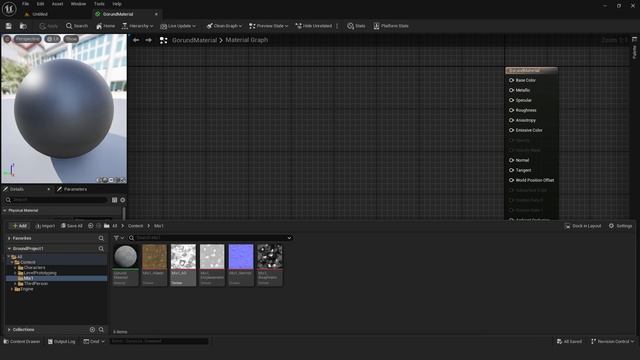
Task: Select the ThirdPerson folder in tree
Action: (36, 284)
